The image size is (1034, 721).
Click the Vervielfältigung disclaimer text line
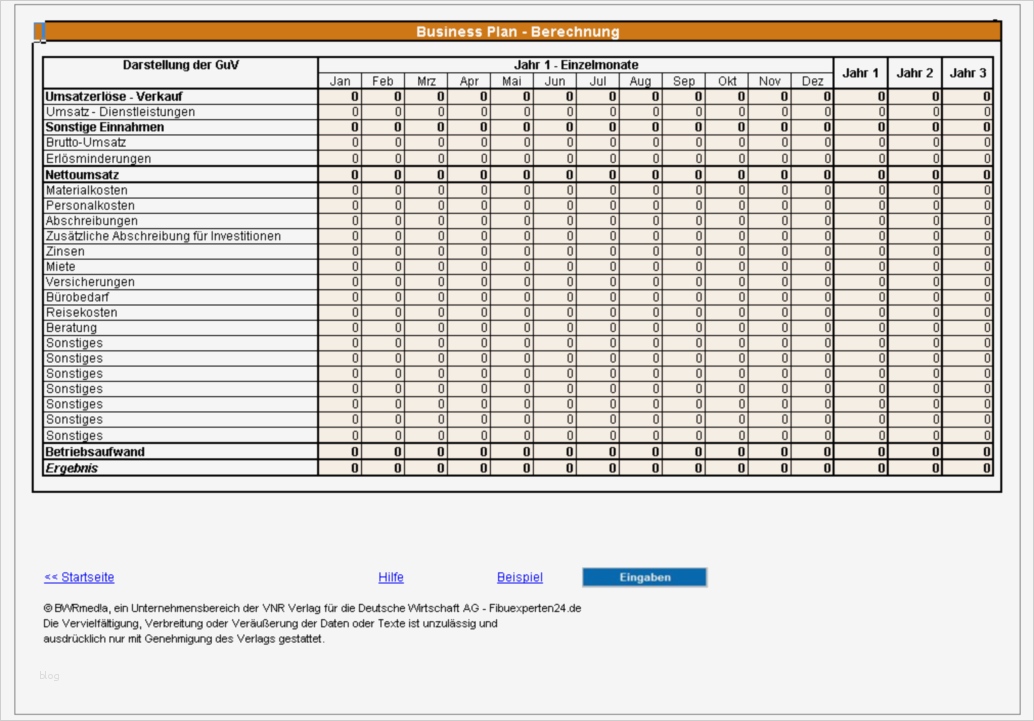tap(270, 623)
